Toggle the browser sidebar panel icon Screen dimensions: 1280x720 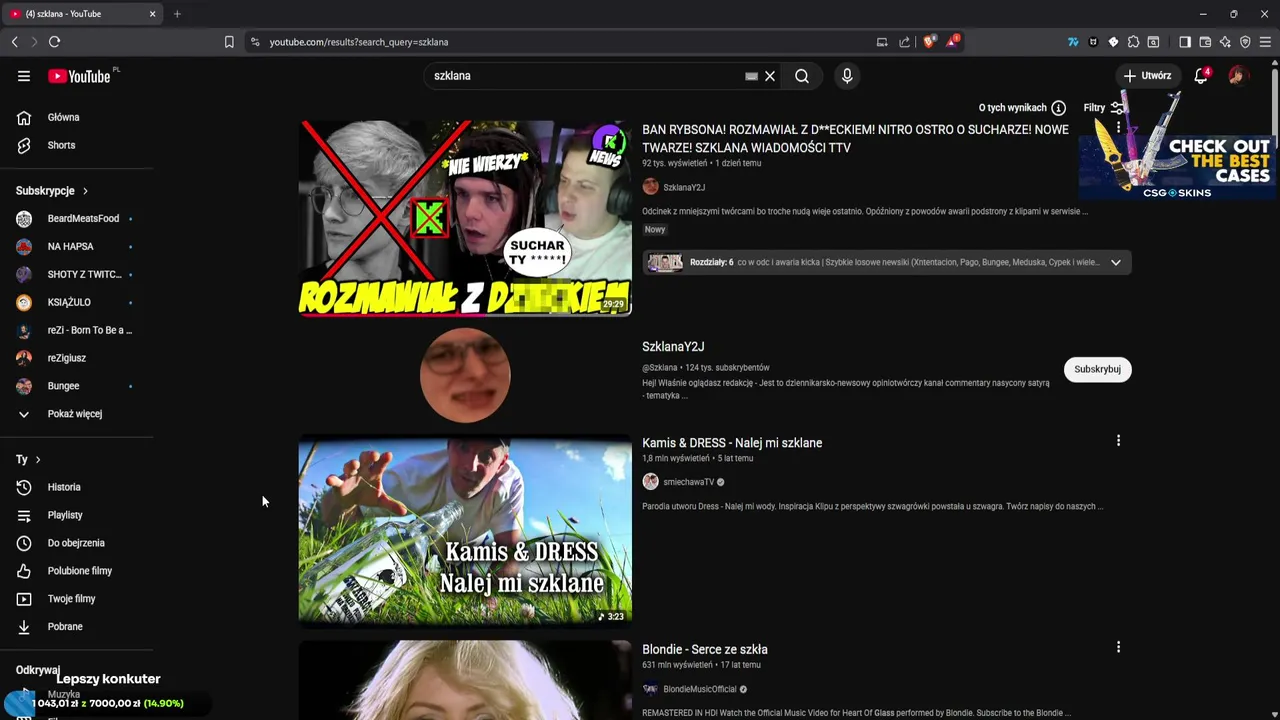click(1185, 42)
